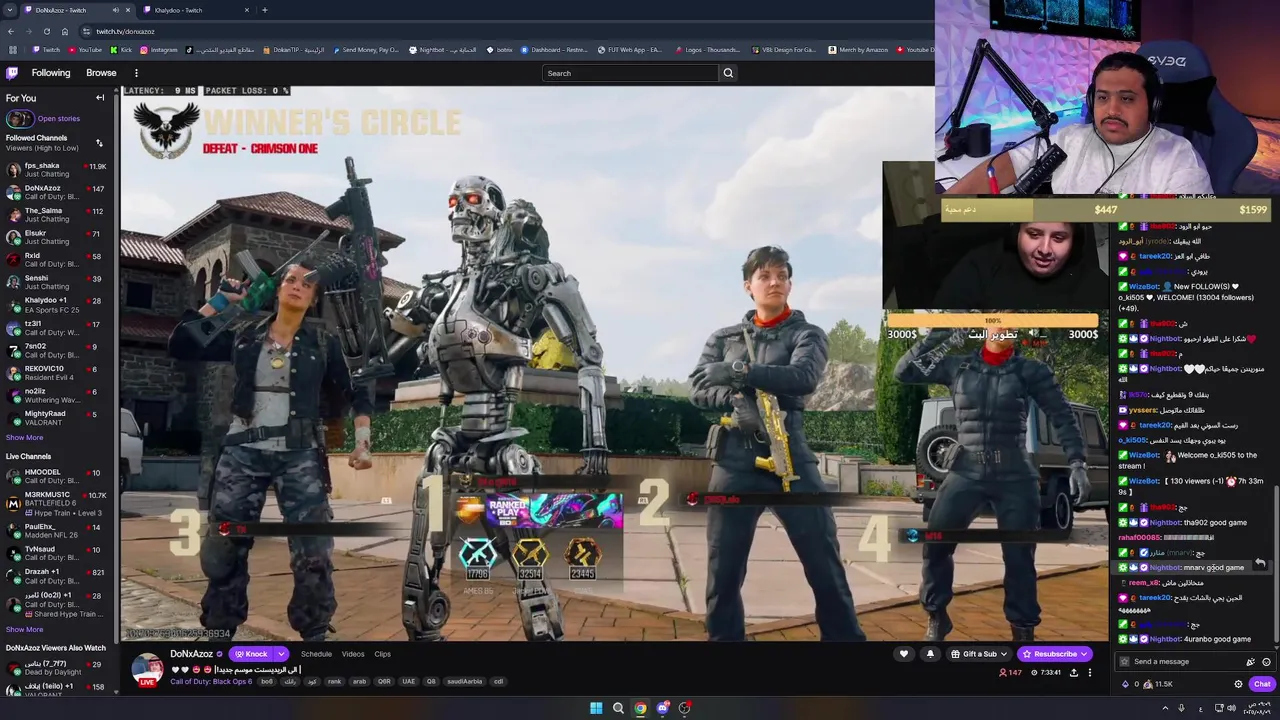Click the browser address bar
The width and height of the screenshot is (1280, 720).
coord(500,31)
